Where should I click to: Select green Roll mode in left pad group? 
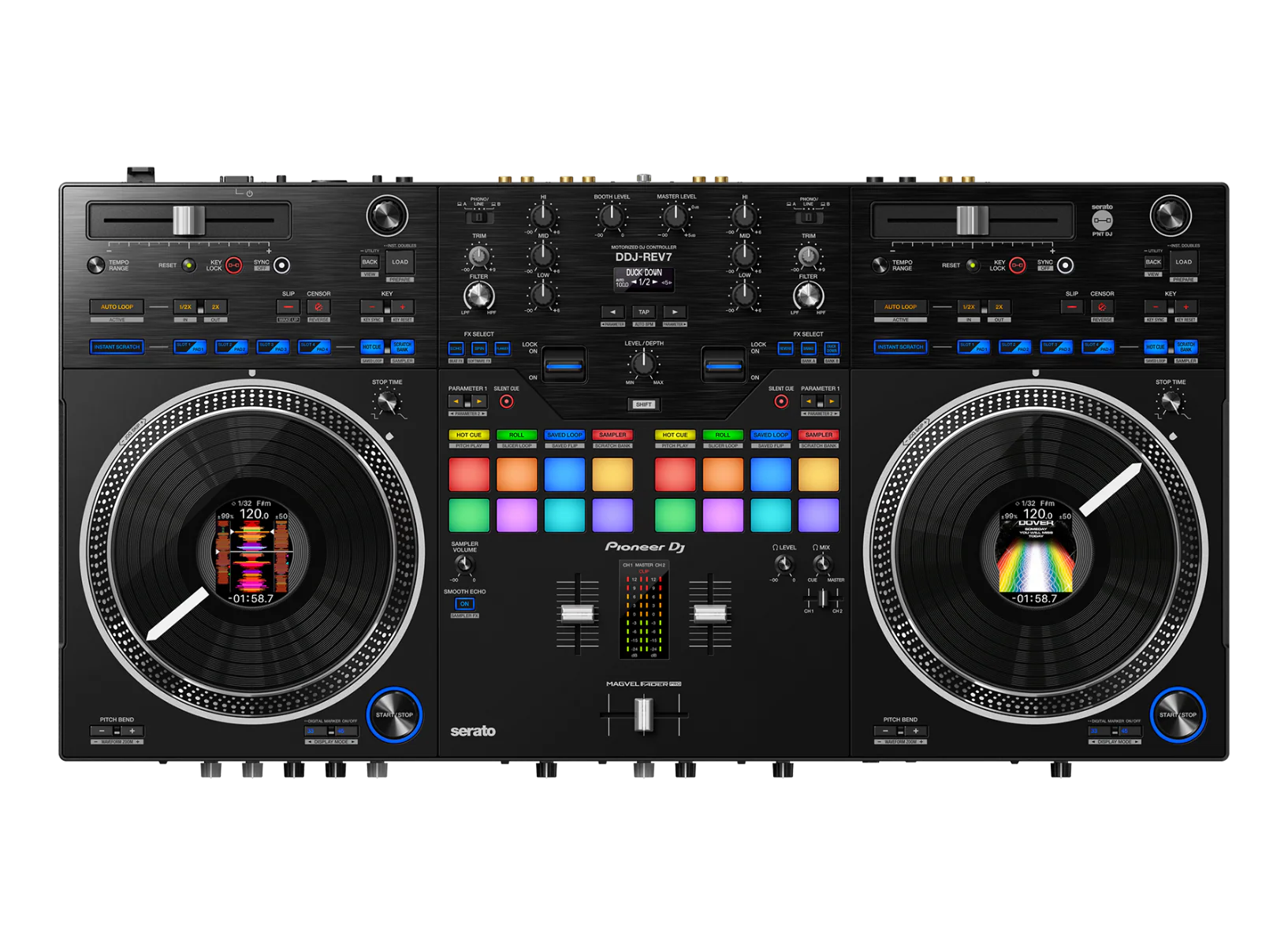coord(516,435)
